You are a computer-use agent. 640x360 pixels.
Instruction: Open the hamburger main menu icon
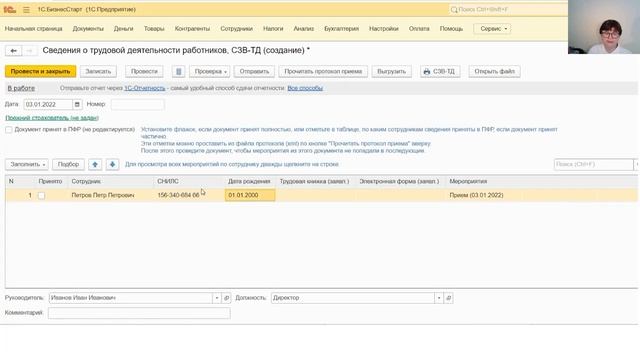click(27, 9)
